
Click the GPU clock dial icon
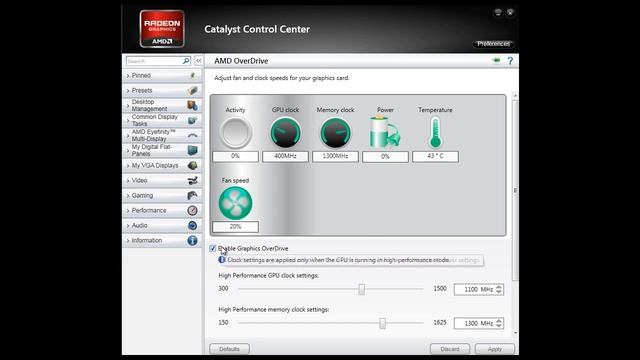pos(285,133)
